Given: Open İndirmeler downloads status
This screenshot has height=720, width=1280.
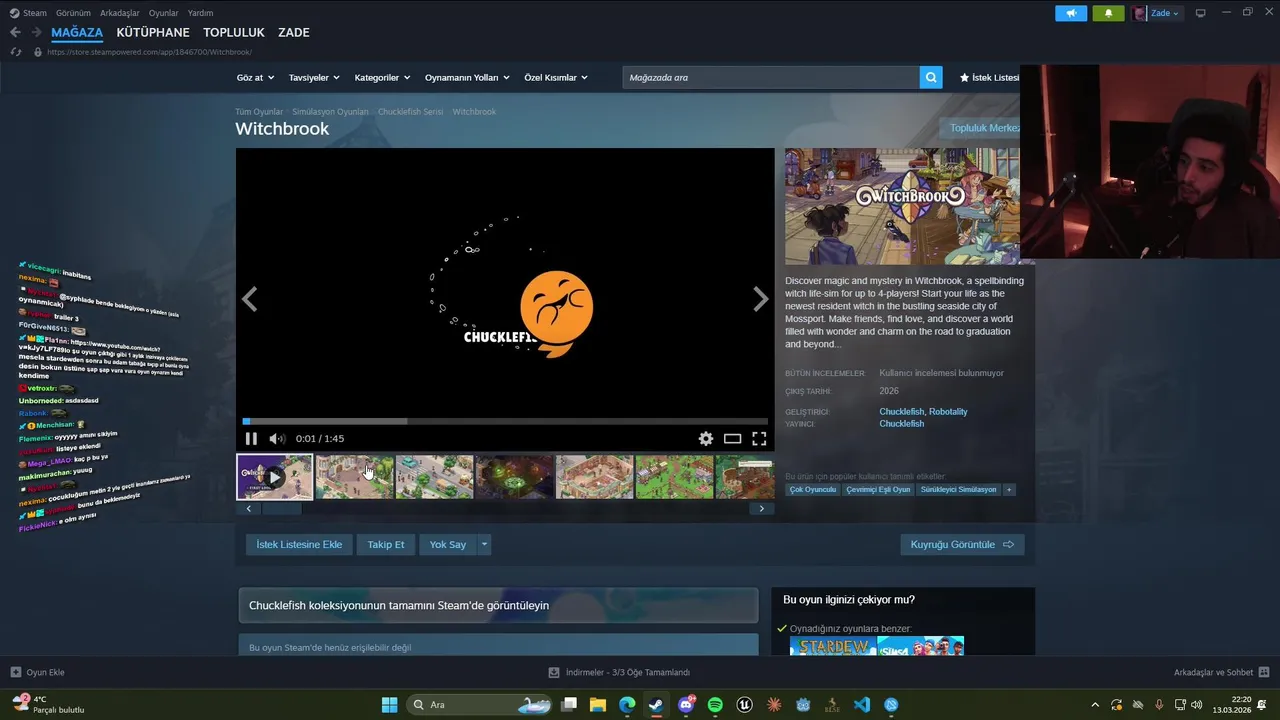Looking at the screenshot, I should [x=620, y=672].
